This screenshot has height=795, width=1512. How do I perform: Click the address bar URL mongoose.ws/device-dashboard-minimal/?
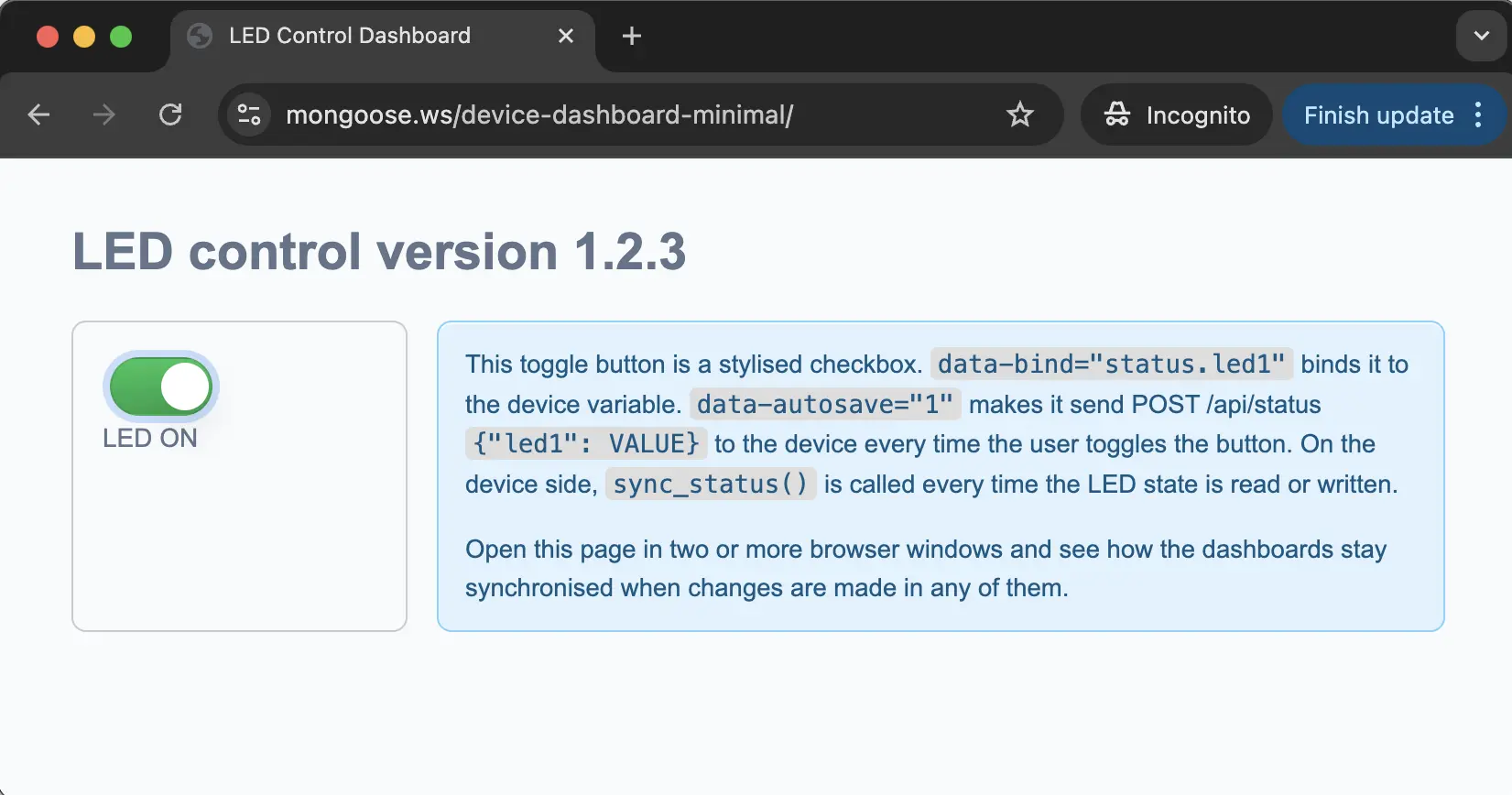539,115
